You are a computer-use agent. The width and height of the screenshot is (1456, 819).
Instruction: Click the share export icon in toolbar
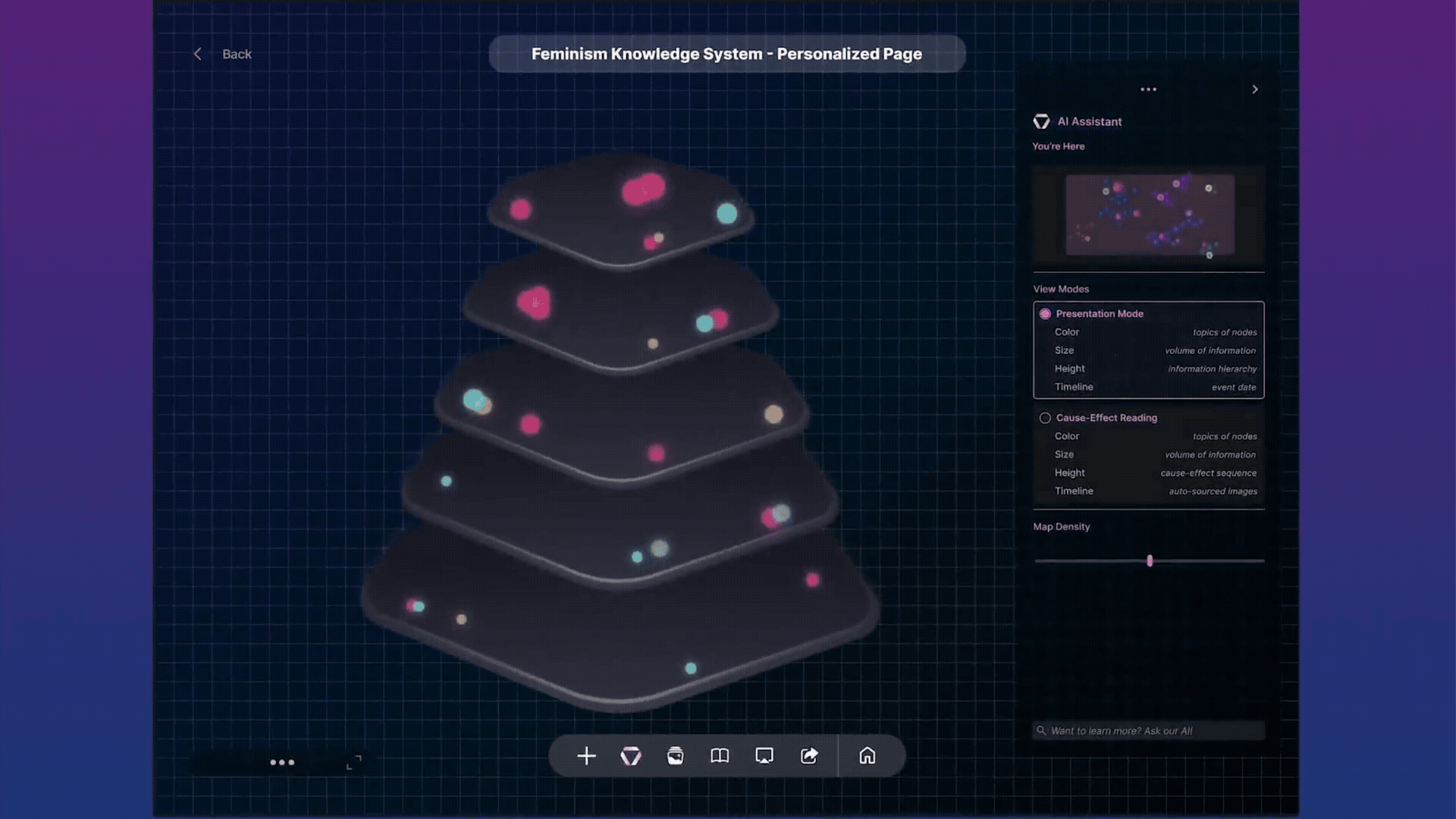tap(809, 756)
